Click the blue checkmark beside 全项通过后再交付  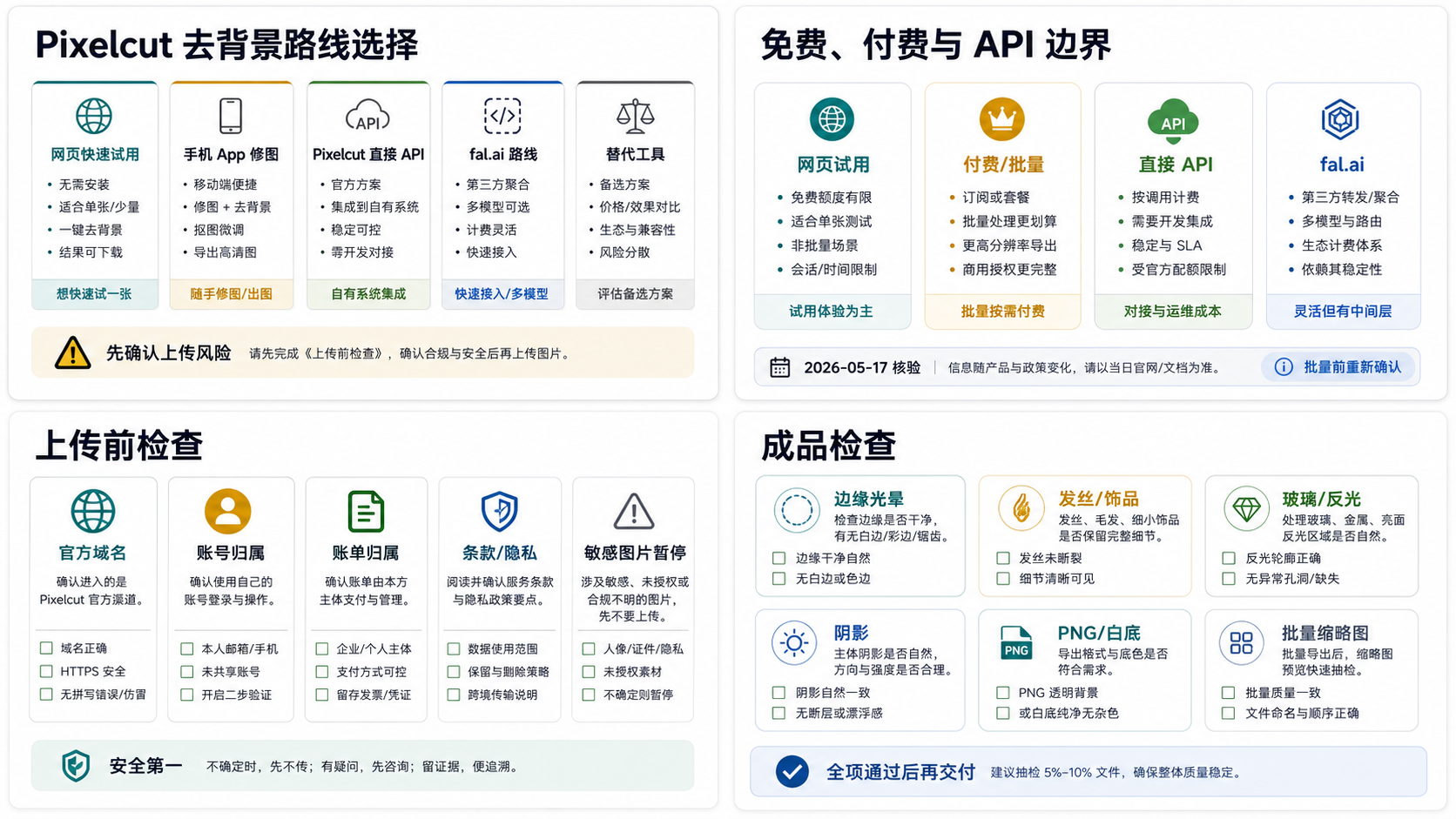(792, 771)
